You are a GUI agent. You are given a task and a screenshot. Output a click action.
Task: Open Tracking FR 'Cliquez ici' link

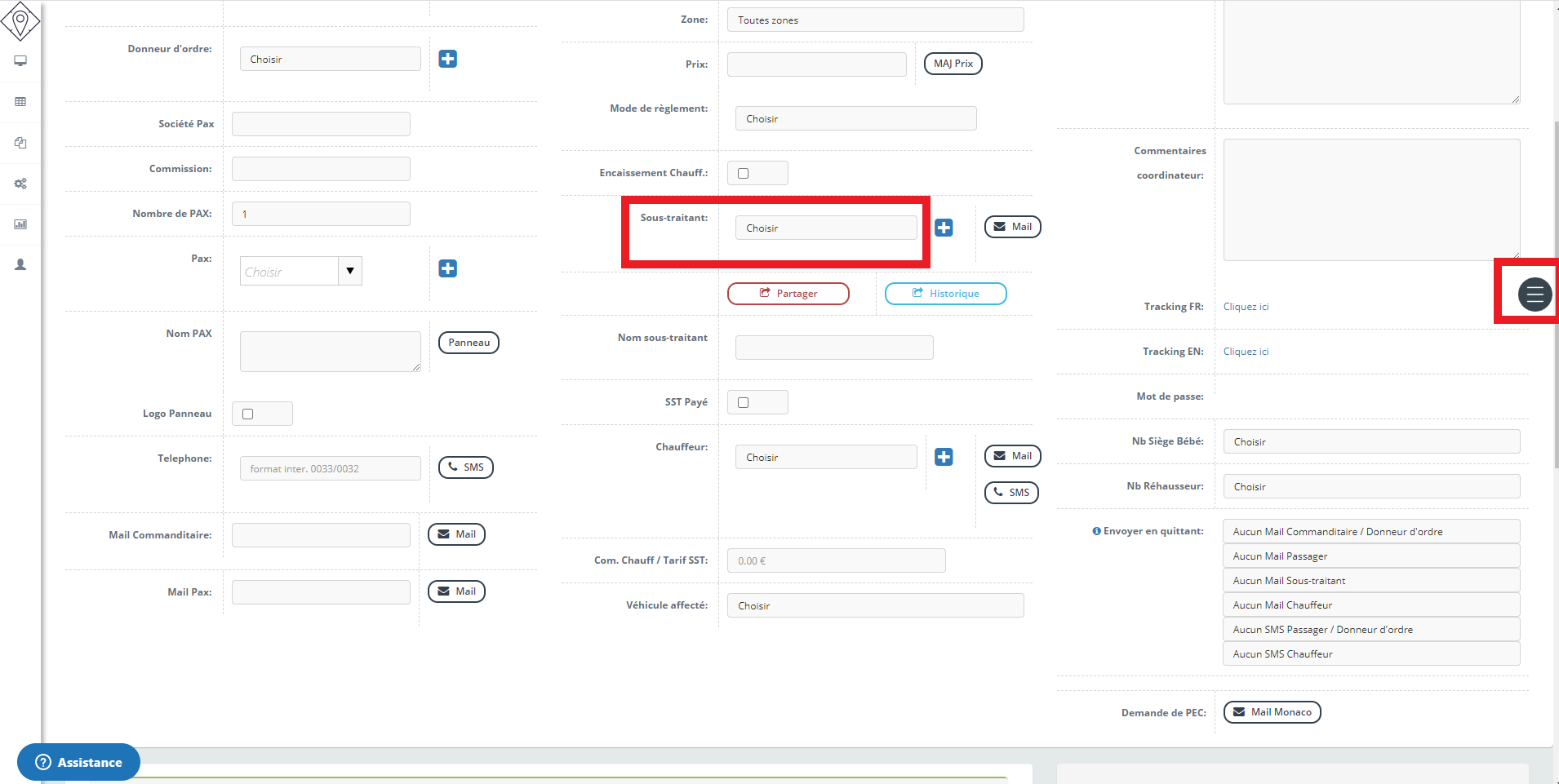click(x=1246, y=307)
